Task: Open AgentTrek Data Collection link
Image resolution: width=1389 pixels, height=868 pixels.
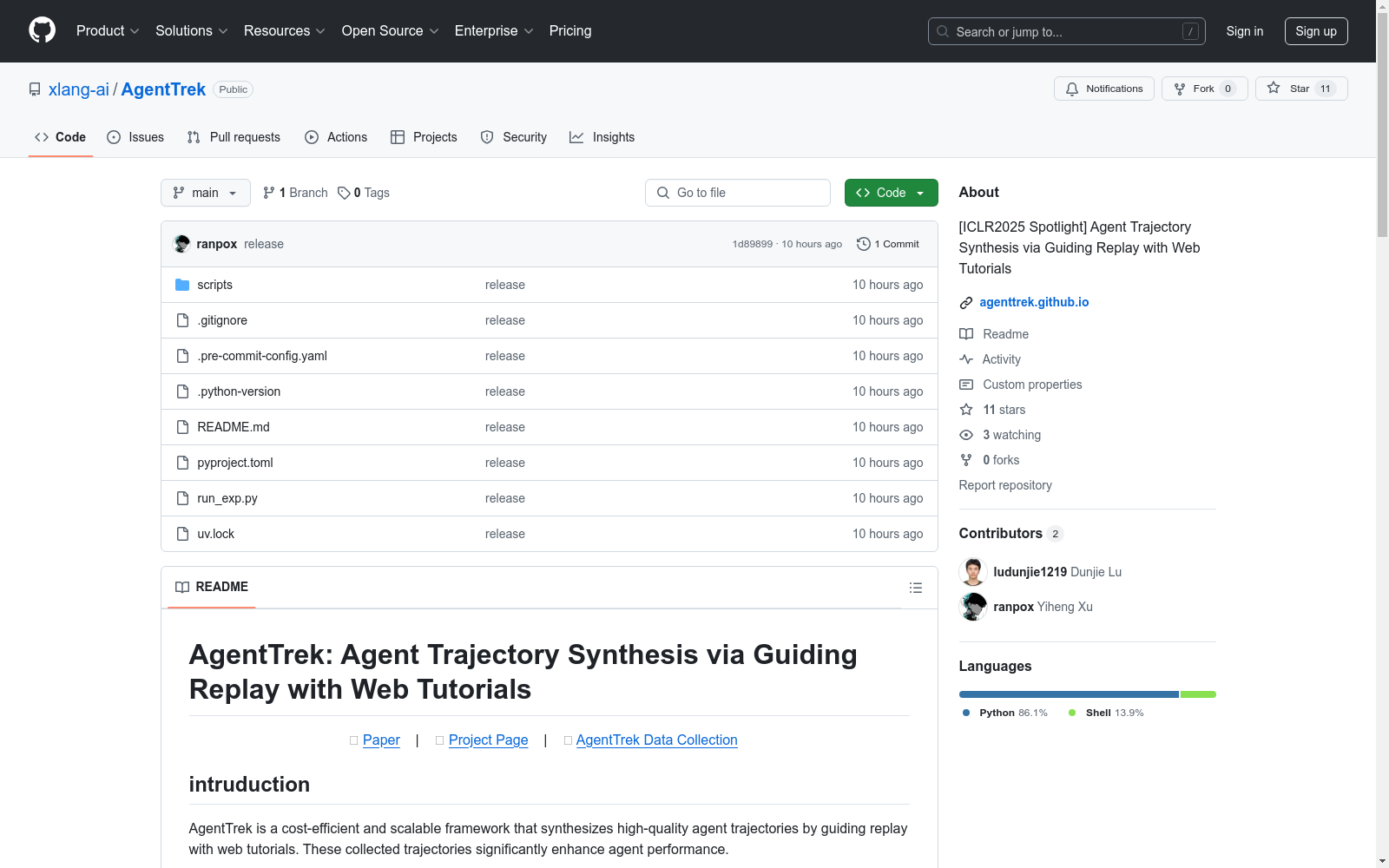Action: (656, 740)
